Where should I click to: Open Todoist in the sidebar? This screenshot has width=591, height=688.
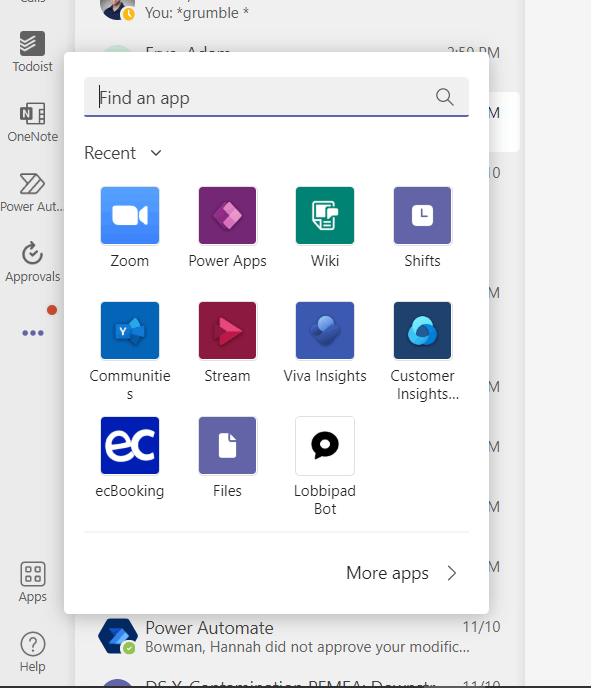[x=32, y=52]
